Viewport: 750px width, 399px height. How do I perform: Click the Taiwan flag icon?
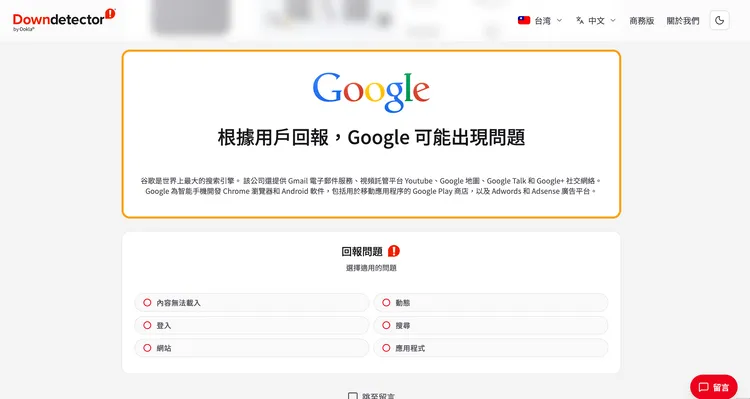[524, 20]
